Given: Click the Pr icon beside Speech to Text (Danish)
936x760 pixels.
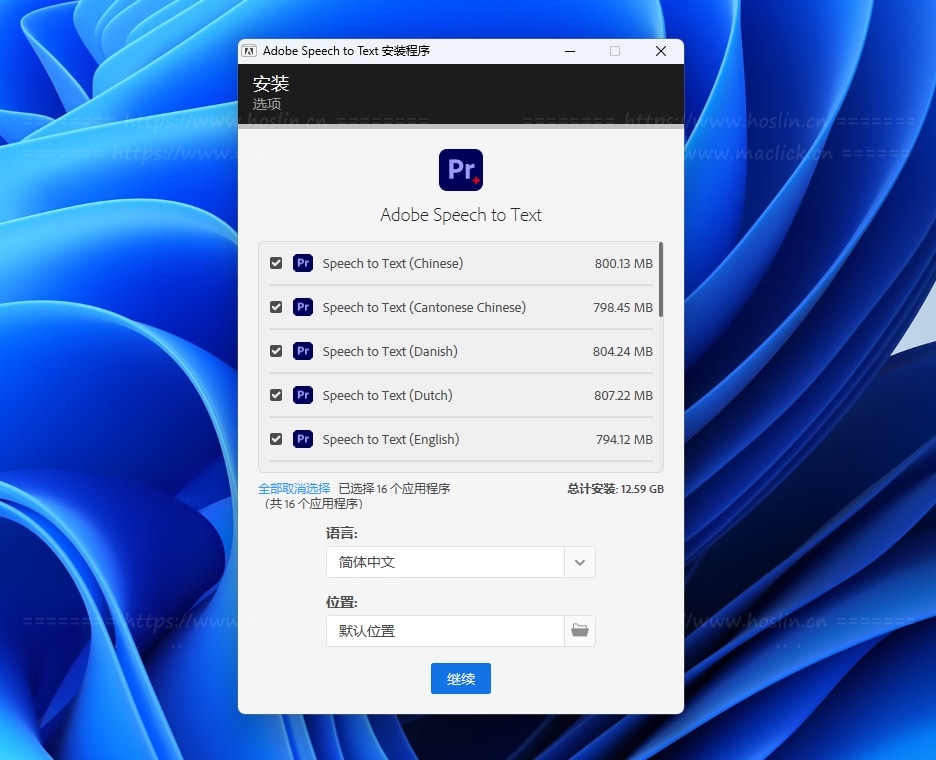Looking at the screenshot, I should click(x=303, y=351).
